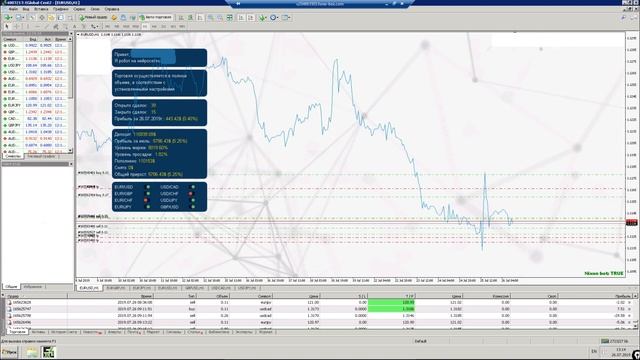Open the Market Watch window icon
This screenshot has height=360, width=640.
[31, 18]
